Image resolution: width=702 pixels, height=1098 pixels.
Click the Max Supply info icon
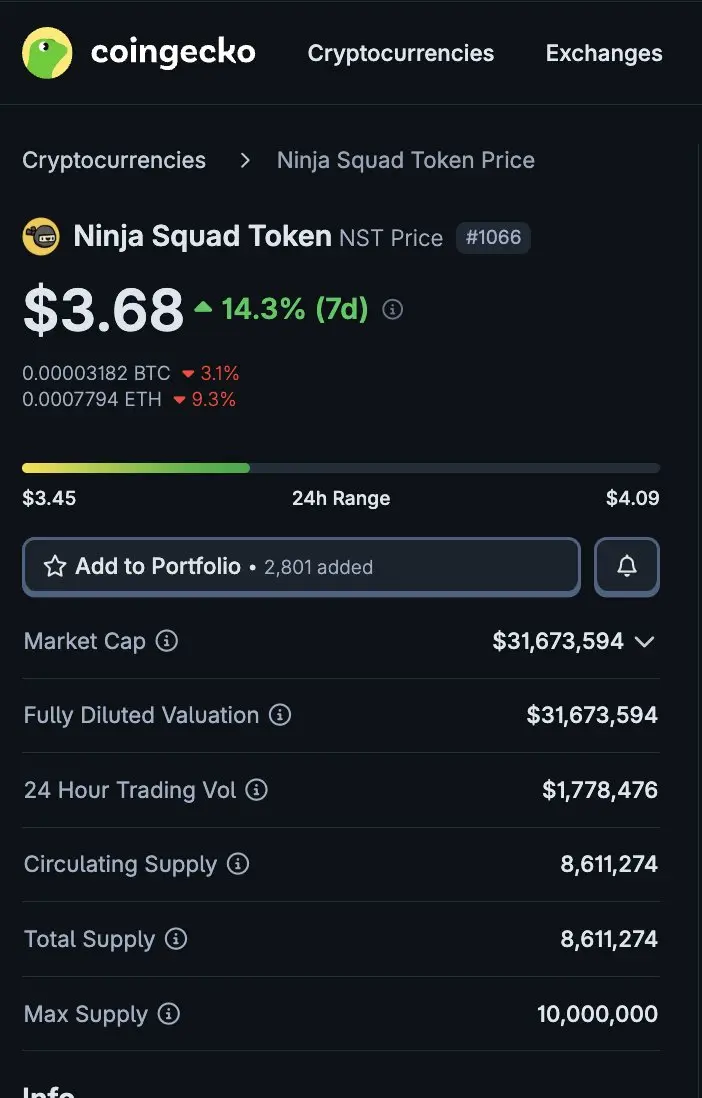point(168,1013)
